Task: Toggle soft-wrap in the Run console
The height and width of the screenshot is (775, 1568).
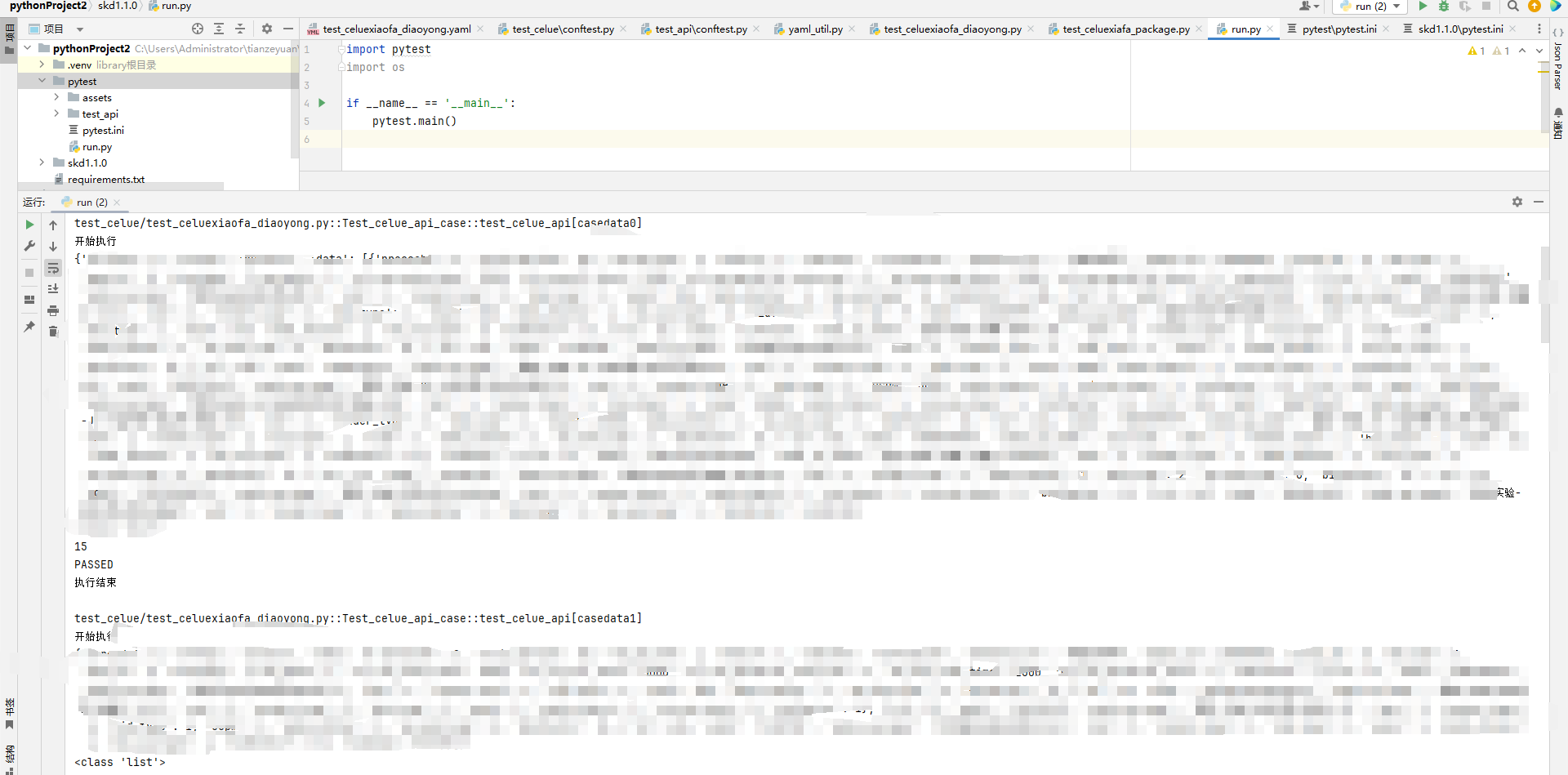Action: 53,268
